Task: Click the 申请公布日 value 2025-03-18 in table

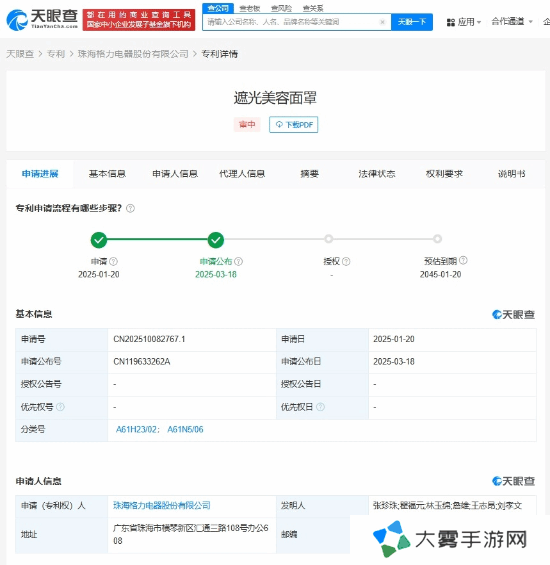Action: pos(394,361)
